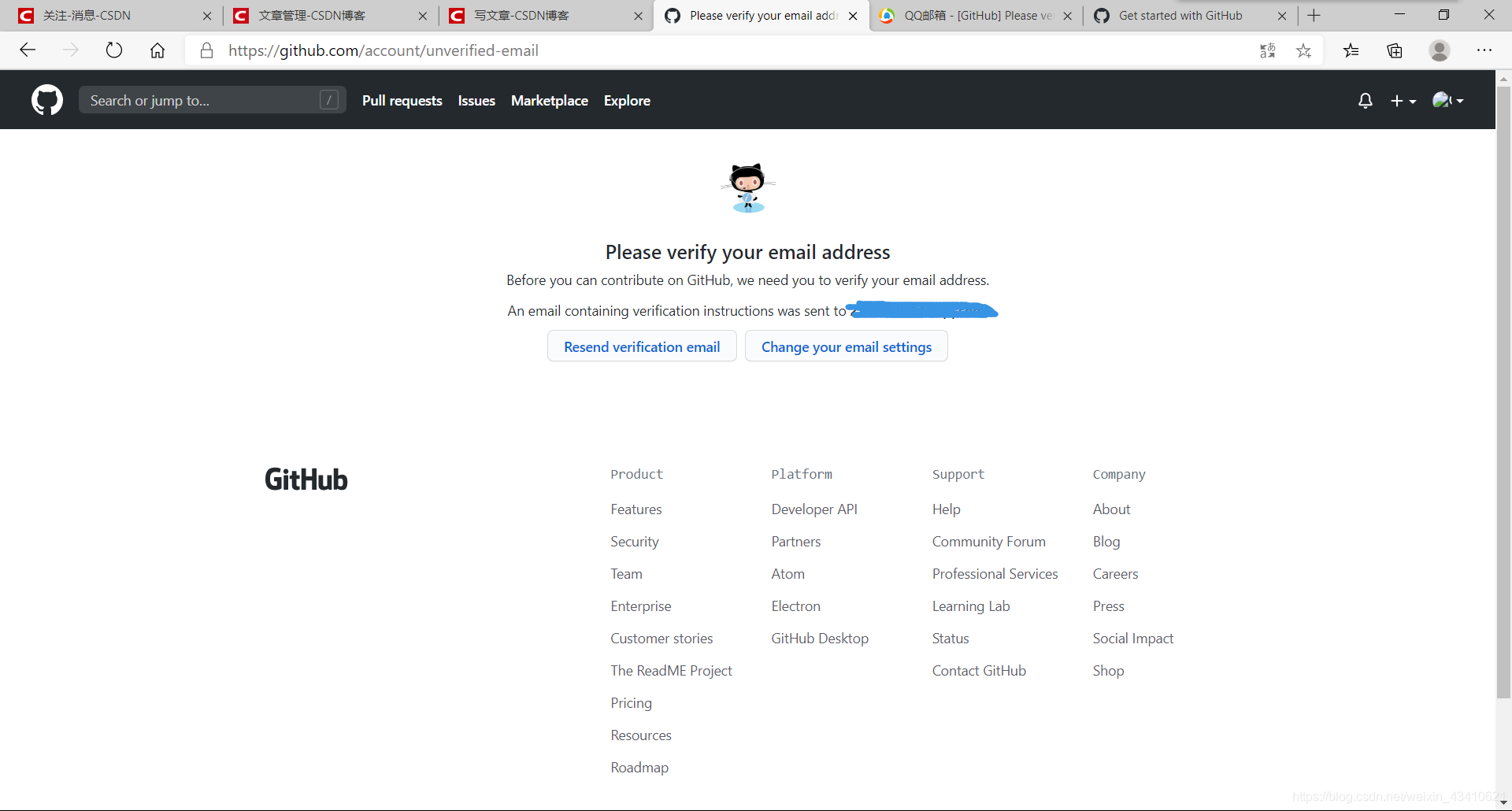Click the GitHub wordmark in footer
1512x811 pixels.
click(x=306, y=480)
